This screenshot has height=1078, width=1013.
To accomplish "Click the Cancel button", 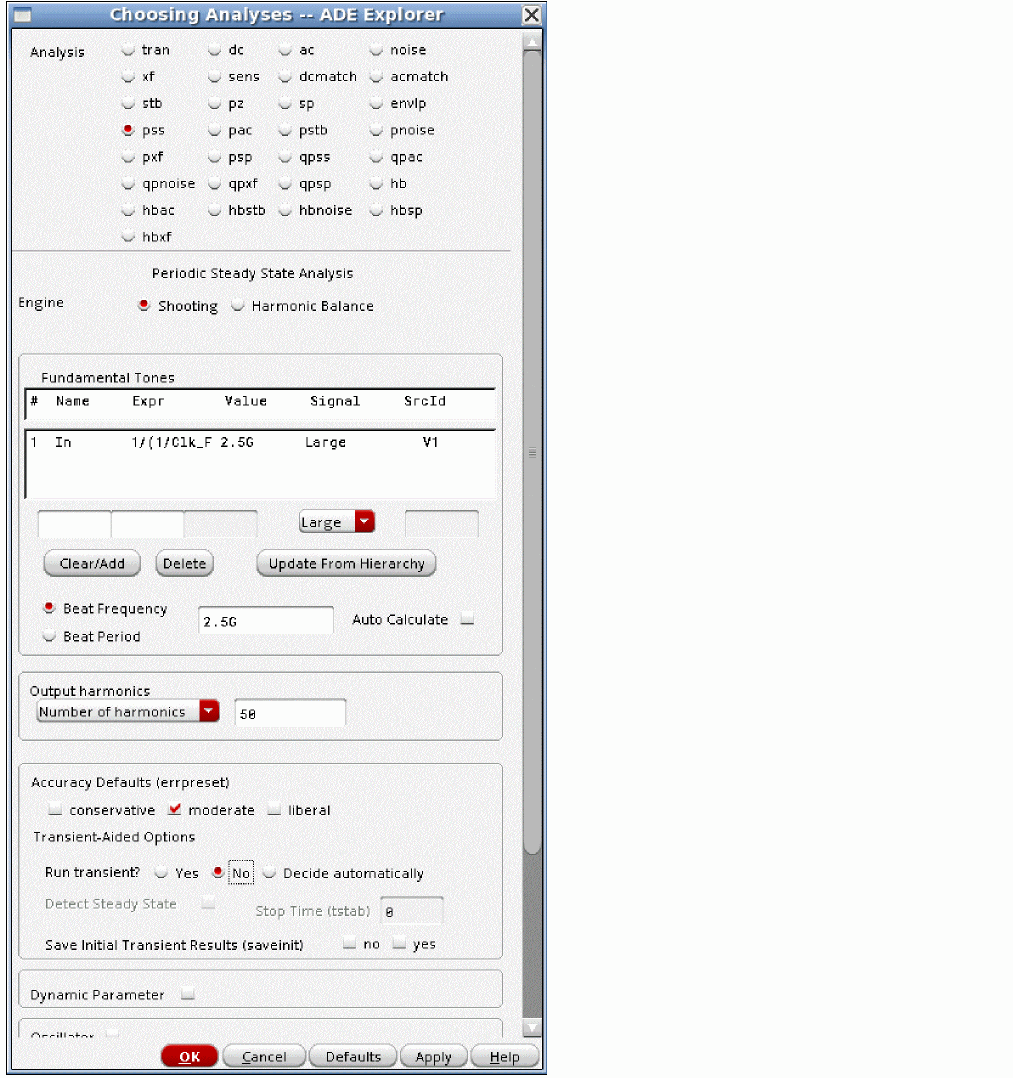I will (x=264, y=1057).
